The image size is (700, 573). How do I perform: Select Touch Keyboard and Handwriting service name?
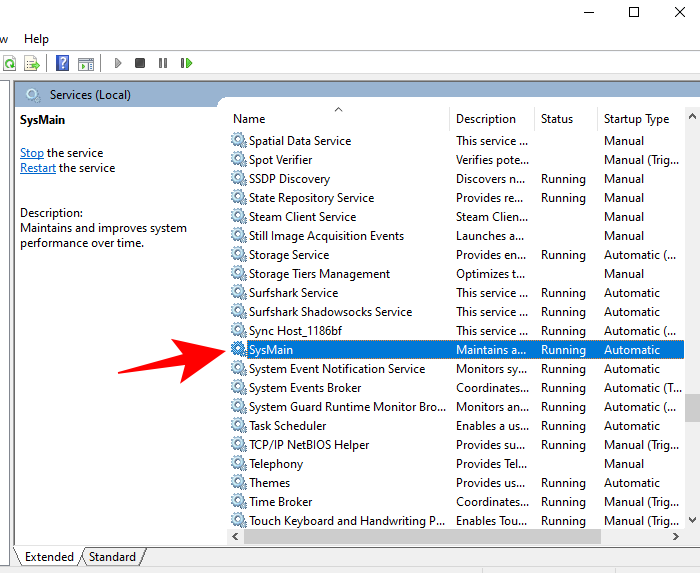click(x=347, y=521)
